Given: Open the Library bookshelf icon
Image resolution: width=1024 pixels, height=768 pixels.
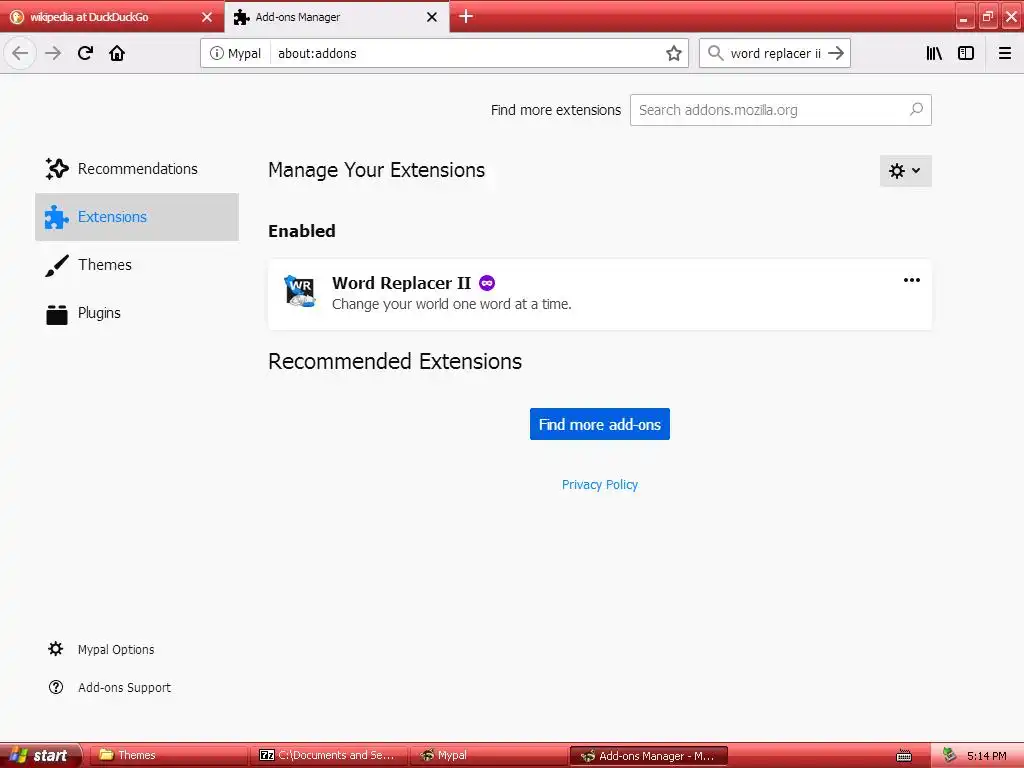Looking at the screenshot, I should (934, 53).
